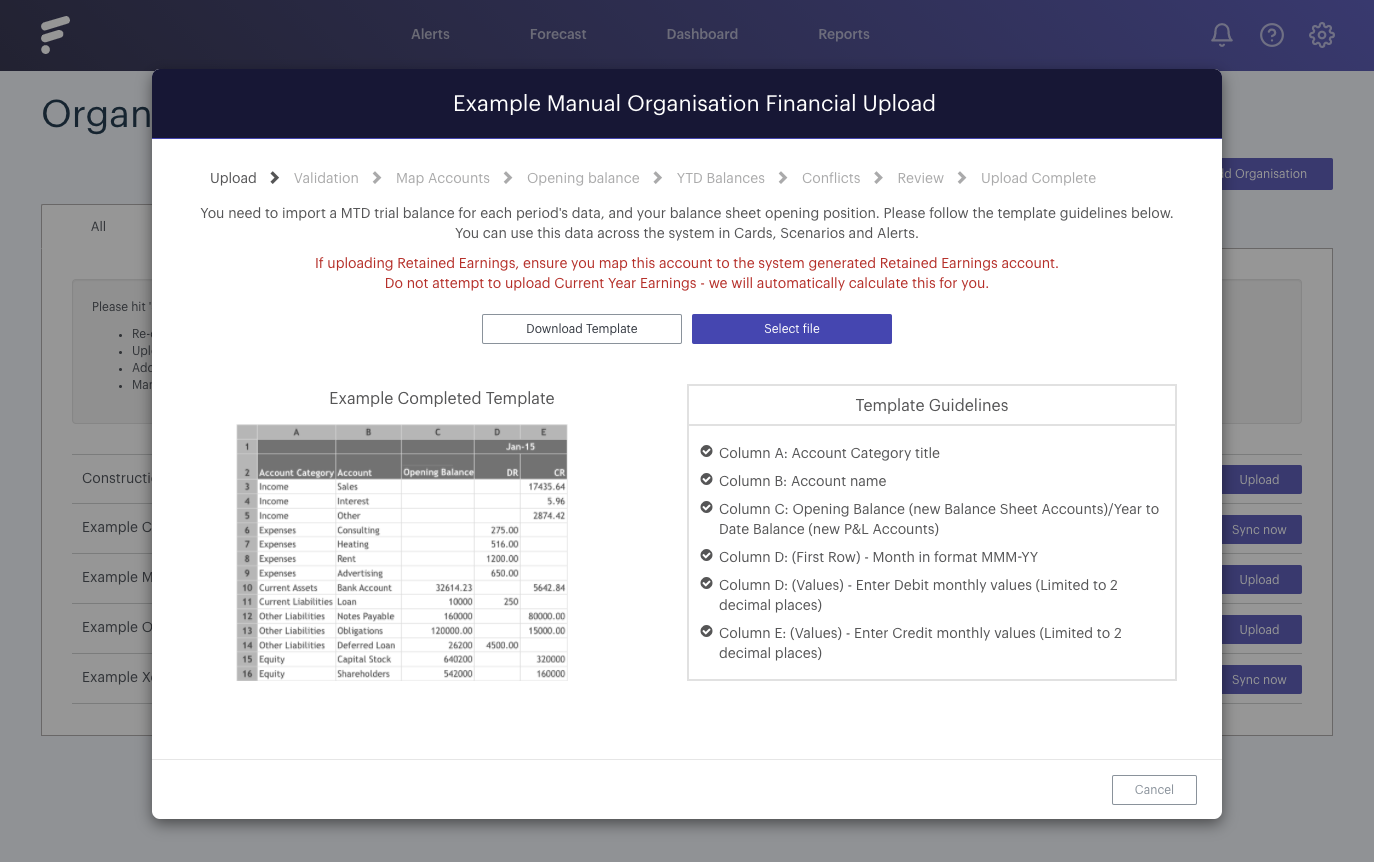Click check icon beside Column C guideline
This screenshot has height=862, width=1374.
707,508
